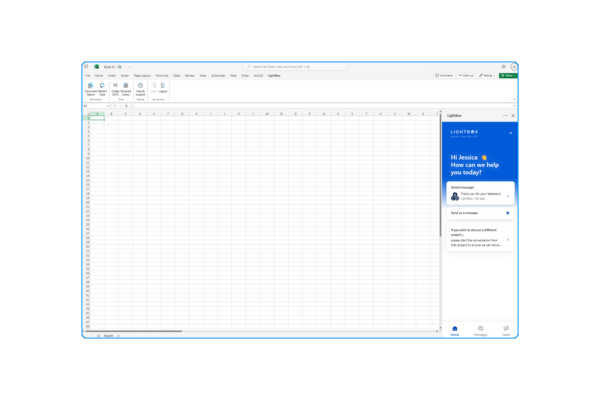The height and width of the screenshot is (400, 600).
Task: Select the Lightbox ribbon tab
Action: pyautogui.click(x=274, y=75)
